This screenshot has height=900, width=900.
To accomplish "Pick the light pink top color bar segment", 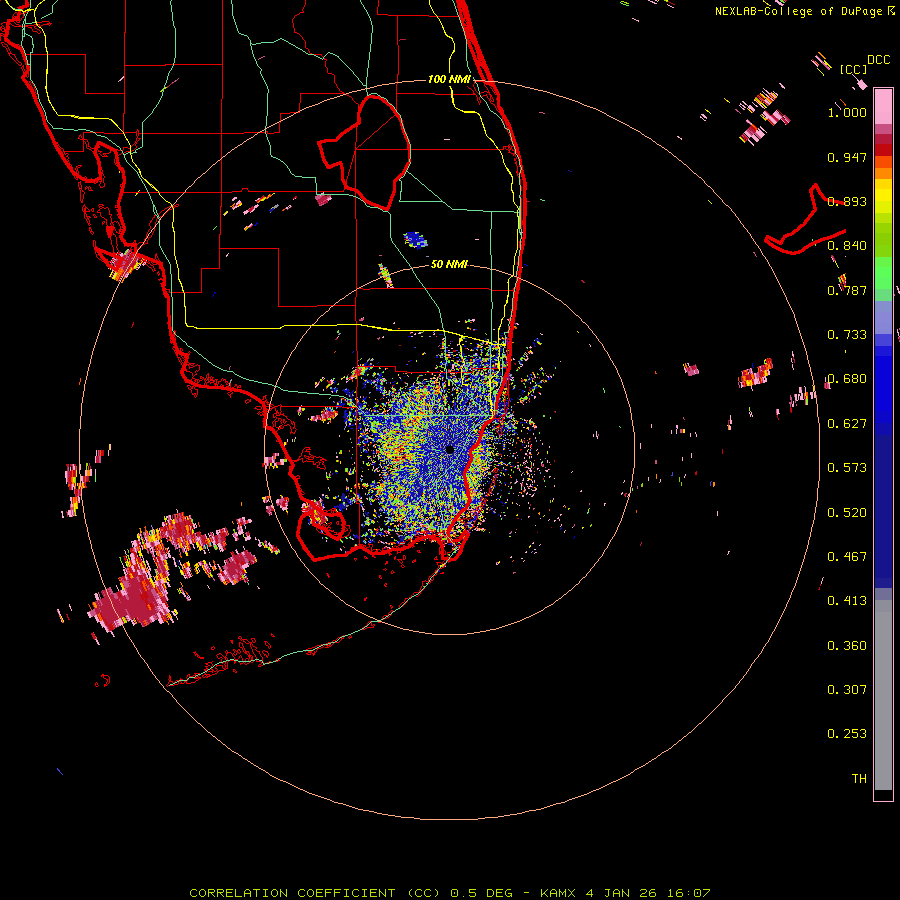I will click(x=883, y=106).
